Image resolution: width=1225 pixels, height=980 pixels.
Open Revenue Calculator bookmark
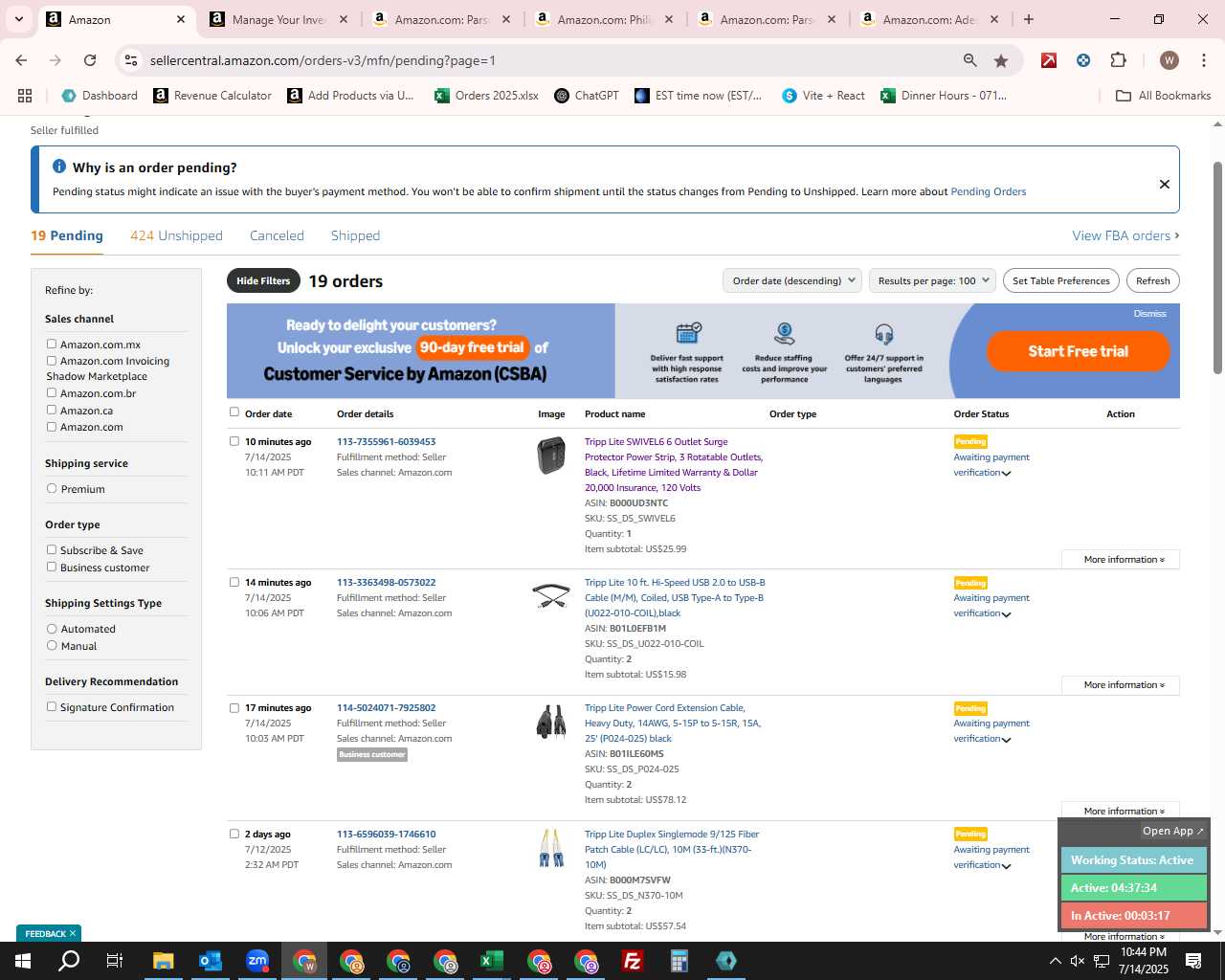pos(212,96)
